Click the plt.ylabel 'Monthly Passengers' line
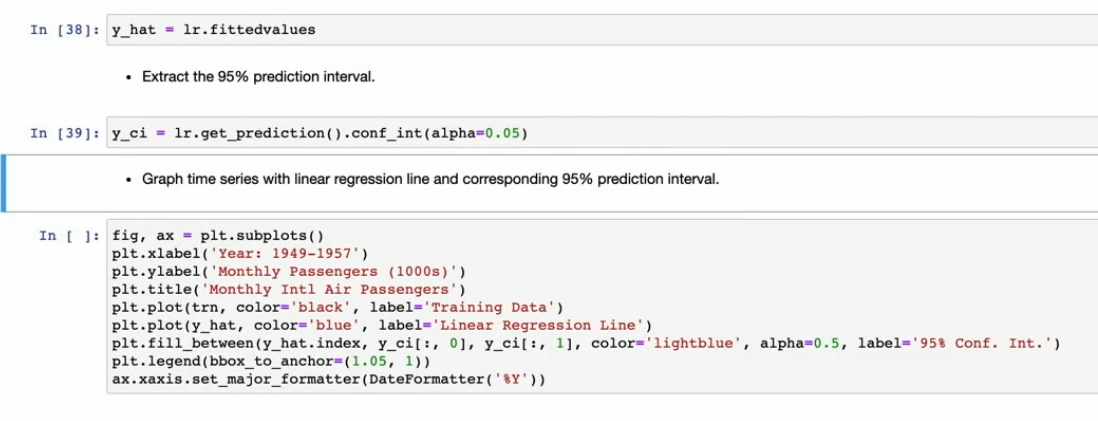1098x421 pixels. click(x=289, y=270)
